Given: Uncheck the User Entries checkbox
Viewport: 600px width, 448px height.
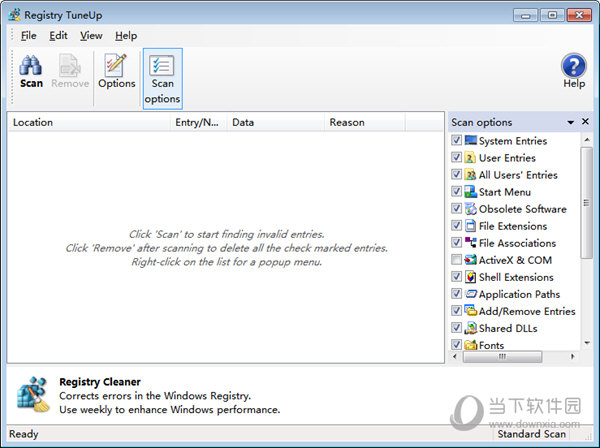Looking at the screenshot, I should tap(456, 157).
